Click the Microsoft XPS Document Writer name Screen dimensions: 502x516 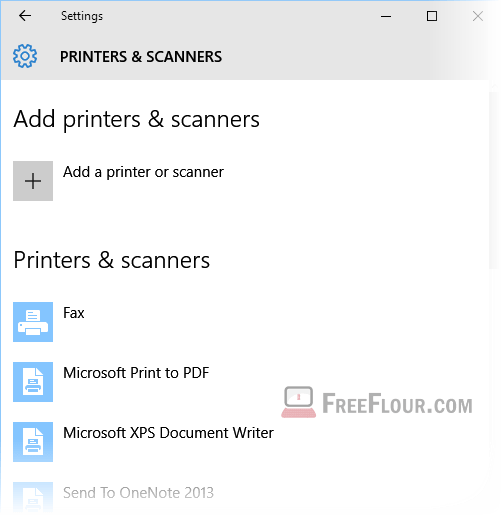[168, 433]
